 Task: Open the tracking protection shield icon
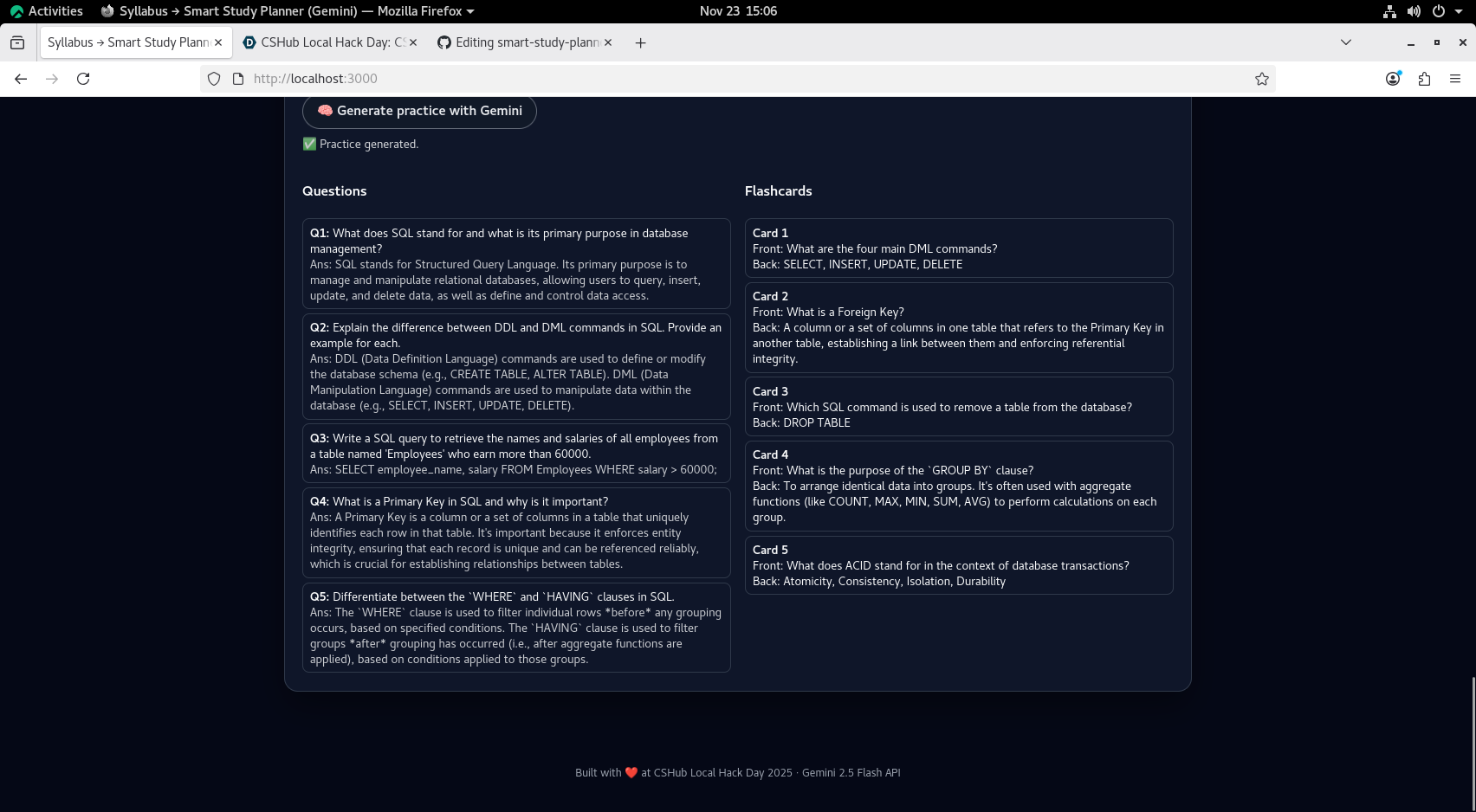[214, 79]
